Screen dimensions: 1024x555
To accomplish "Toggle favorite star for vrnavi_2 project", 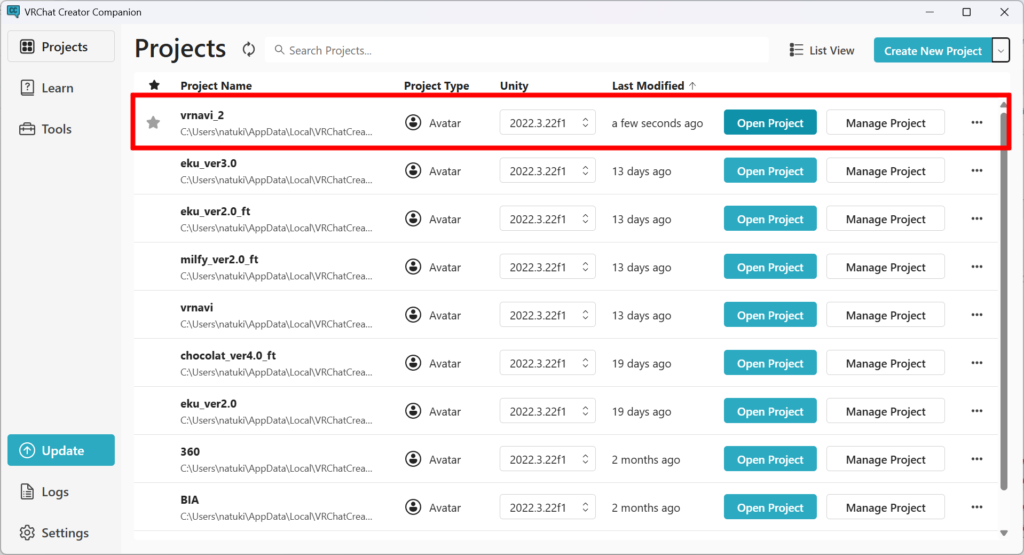I will point(153,123).
